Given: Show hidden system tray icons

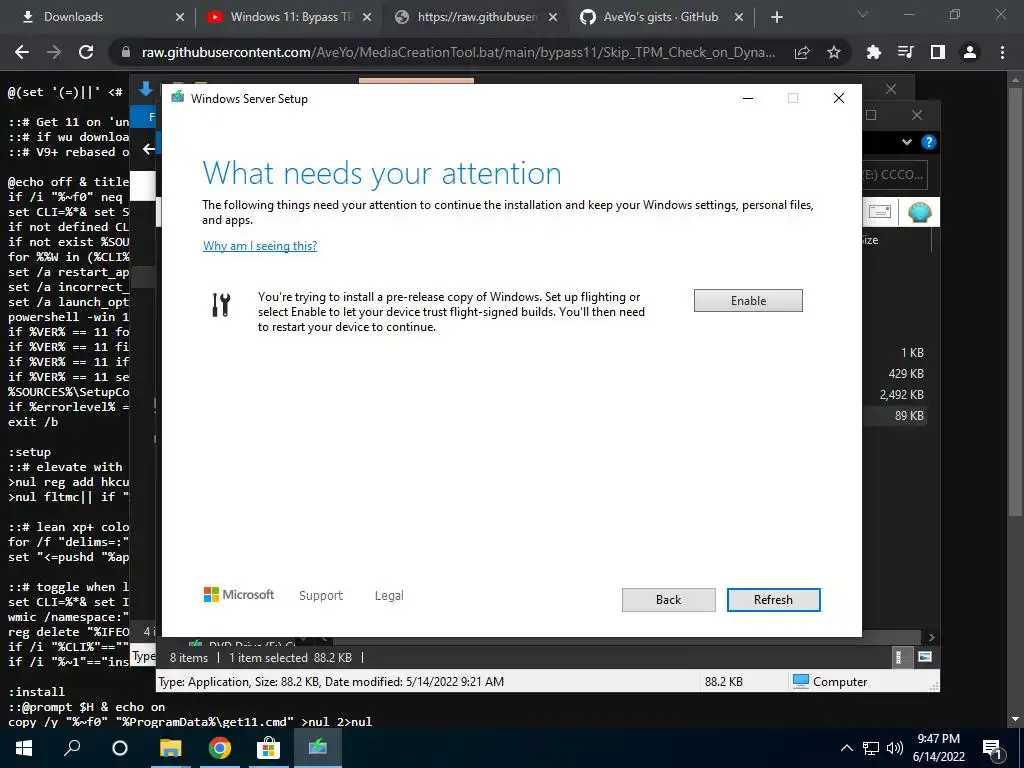Looking at the screenshot, I should 846,748.
